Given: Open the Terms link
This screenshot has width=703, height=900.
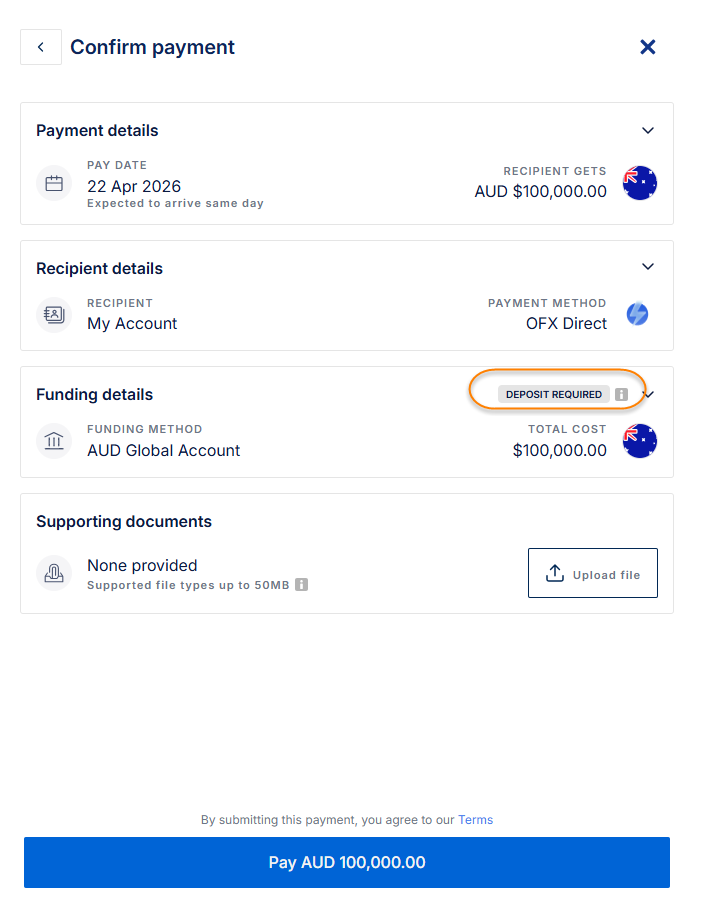Looking at the screenshot, I should click(475, 820).
